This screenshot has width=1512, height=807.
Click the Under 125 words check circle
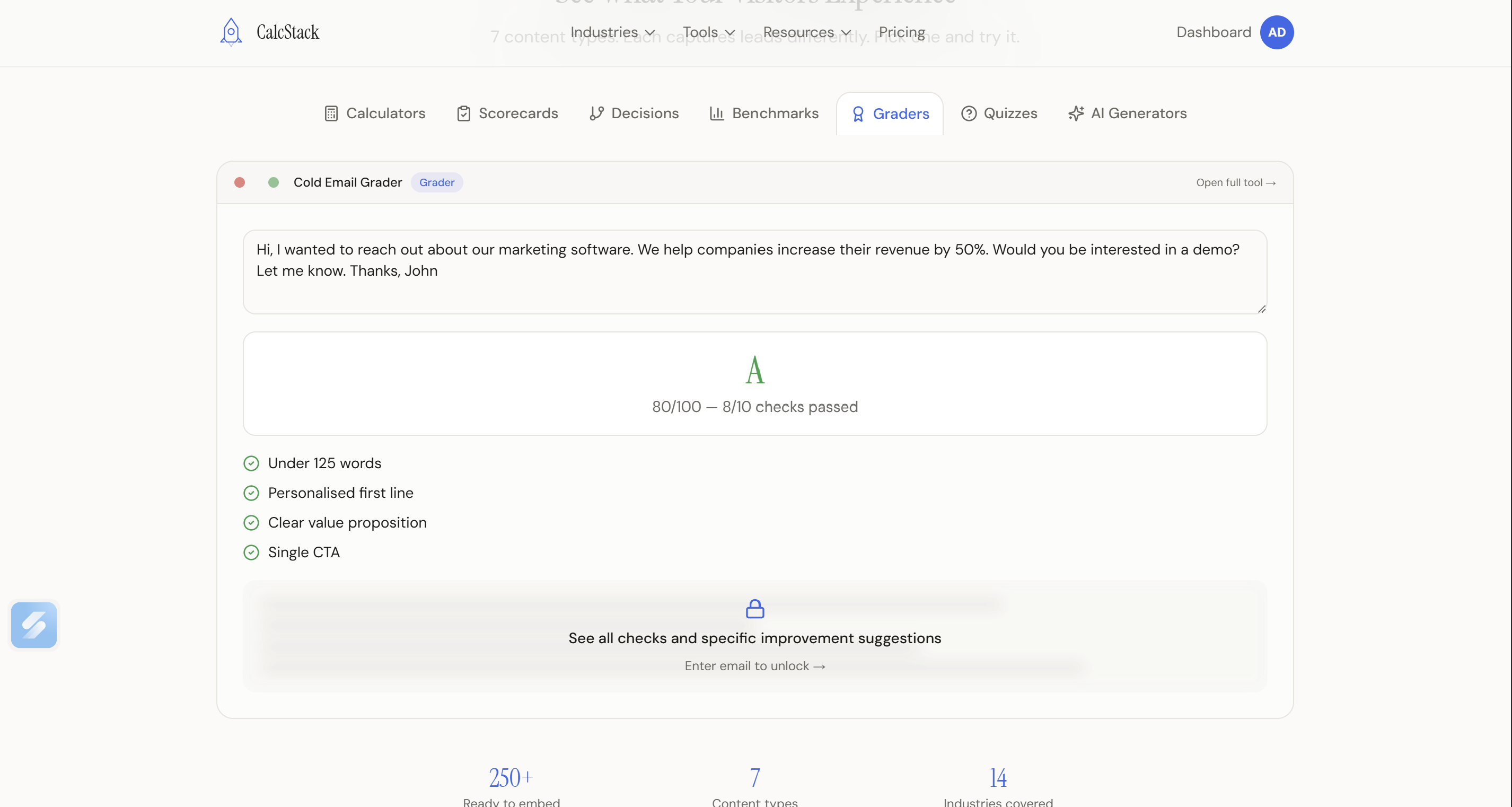[x=251, y=463]
